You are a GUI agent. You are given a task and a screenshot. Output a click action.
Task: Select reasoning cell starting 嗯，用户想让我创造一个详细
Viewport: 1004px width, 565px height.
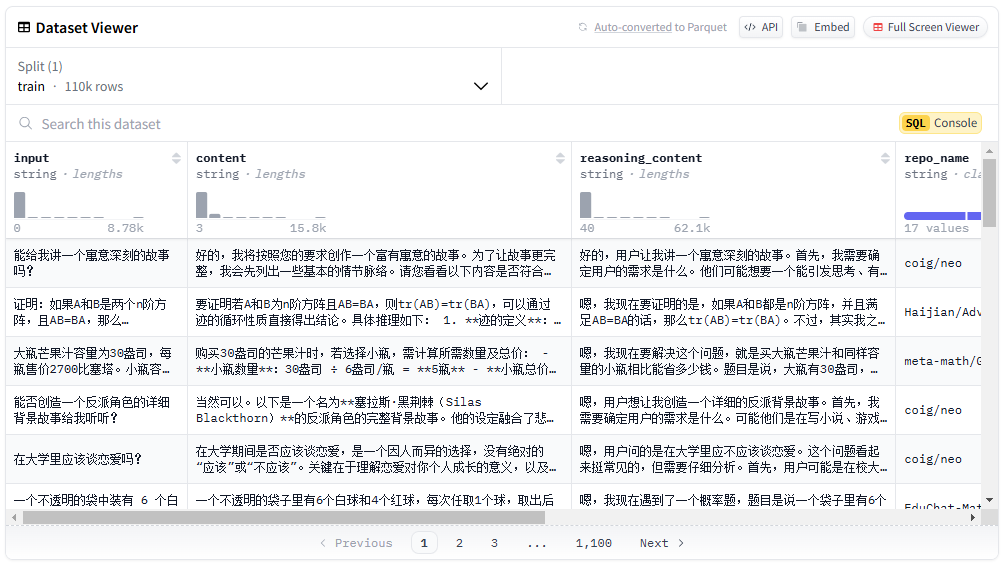click(734, 410)
